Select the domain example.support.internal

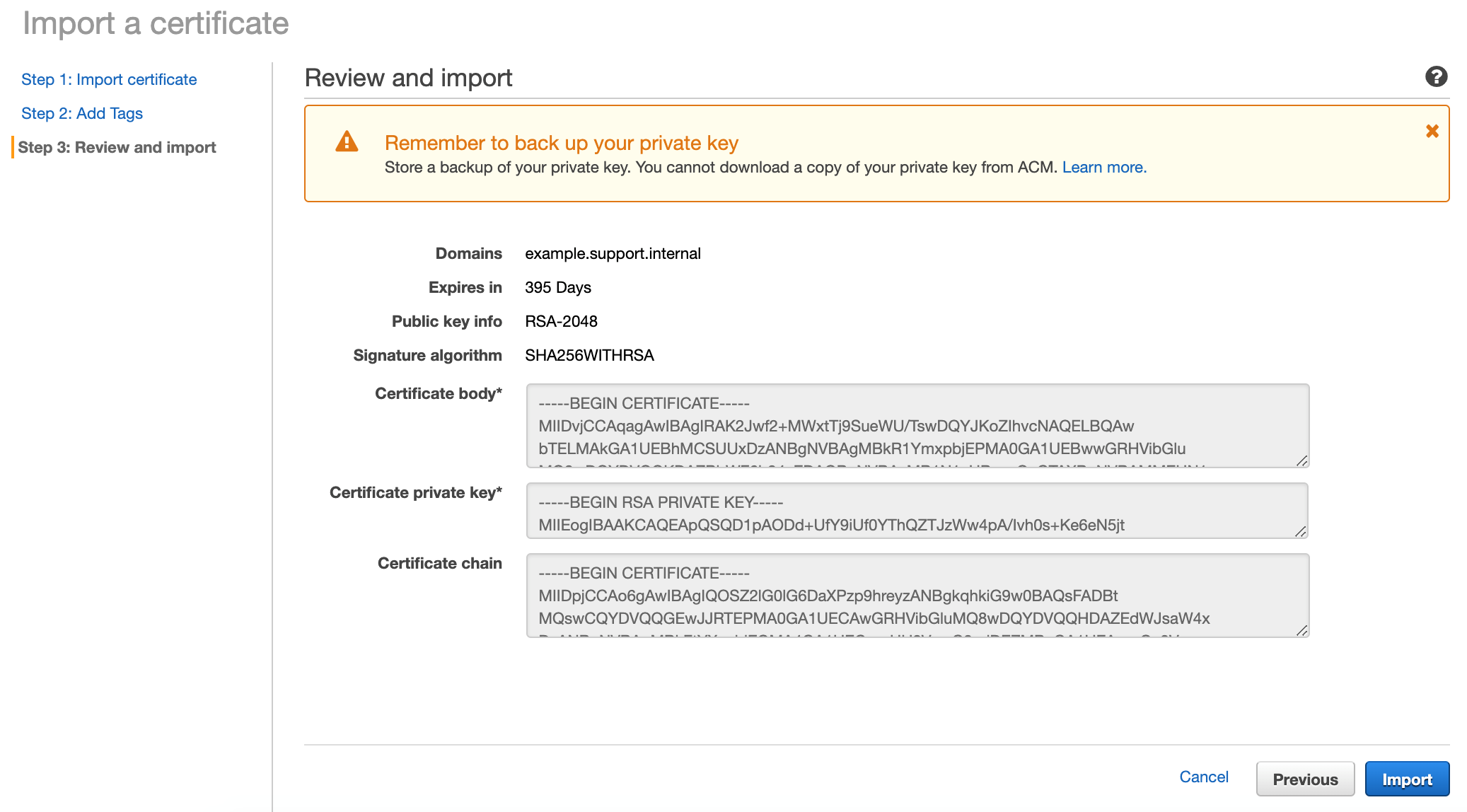(x=613, y=253)
